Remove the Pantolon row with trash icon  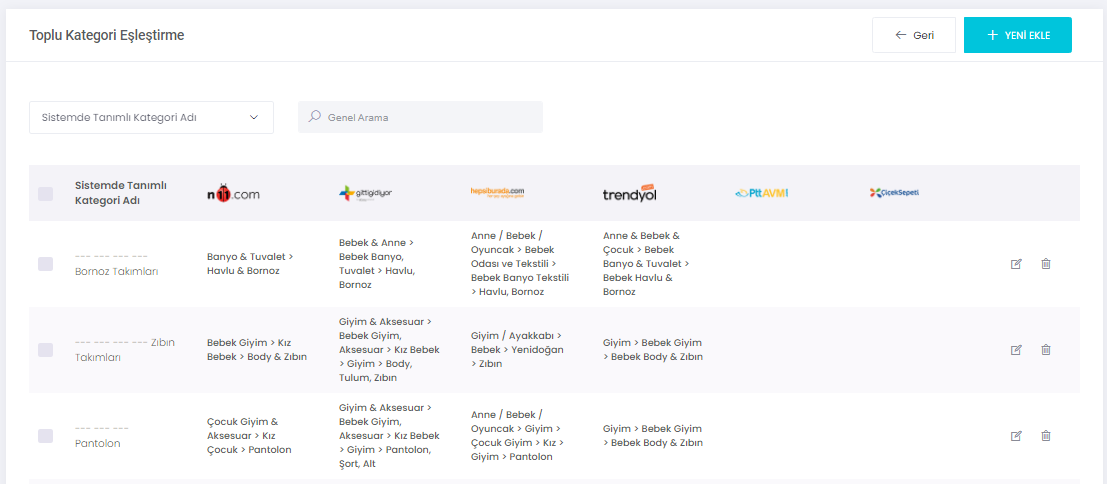click(x=1046, y=436)
